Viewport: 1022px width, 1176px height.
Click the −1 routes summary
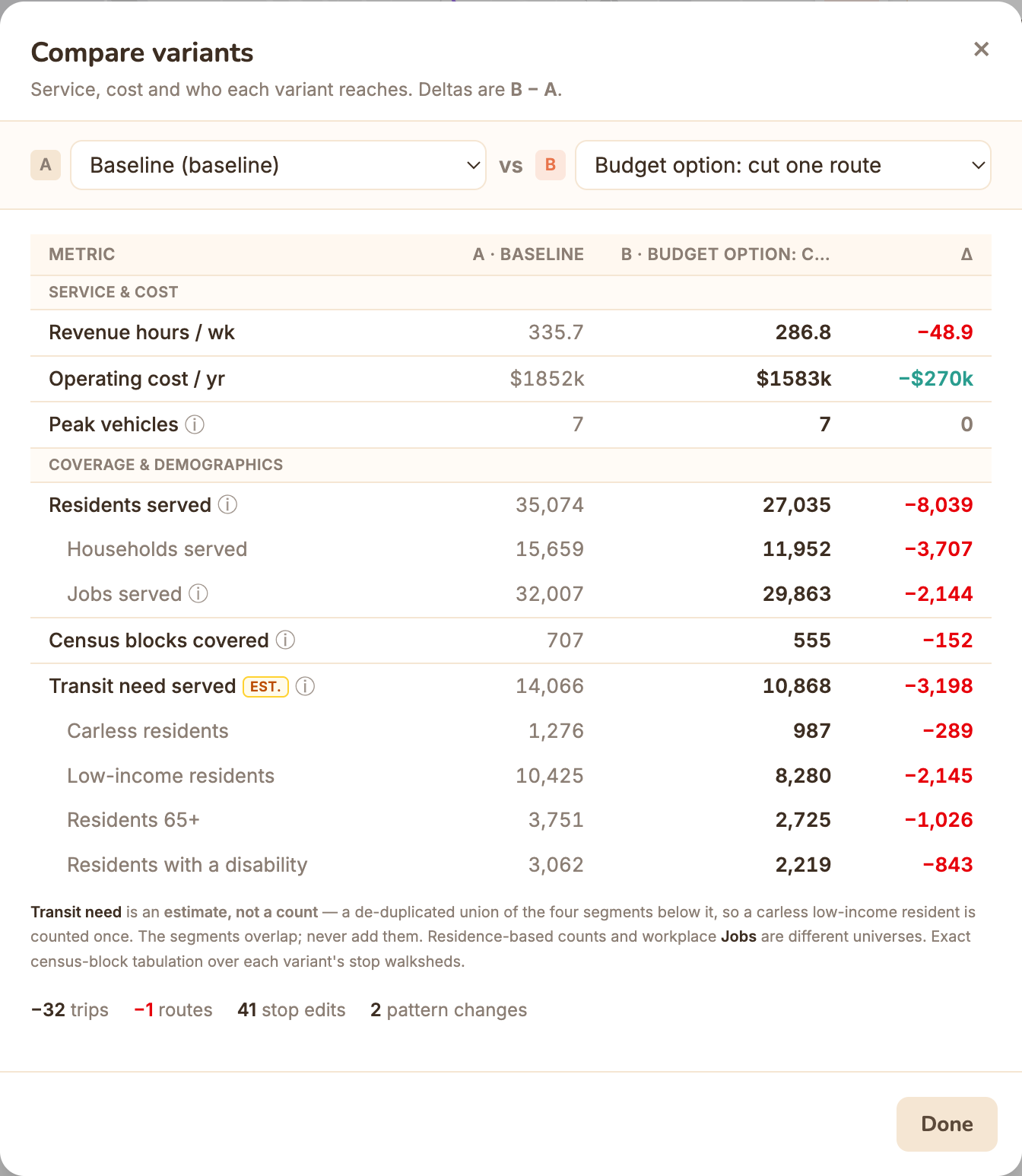(173, 1010)
